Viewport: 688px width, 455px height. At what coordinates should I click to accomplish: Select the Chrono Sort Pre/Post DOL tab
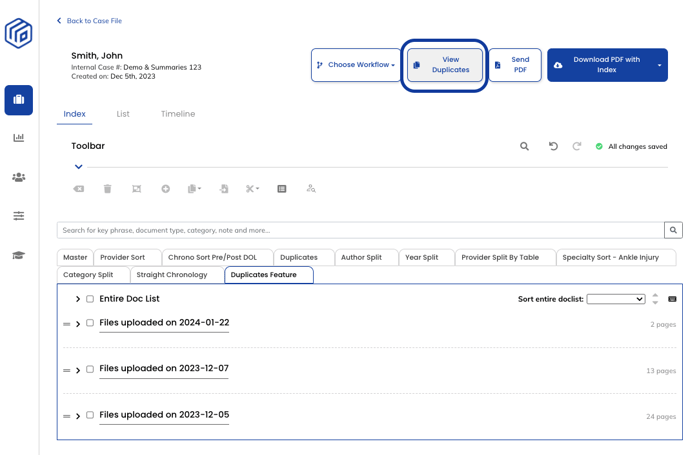217,257
